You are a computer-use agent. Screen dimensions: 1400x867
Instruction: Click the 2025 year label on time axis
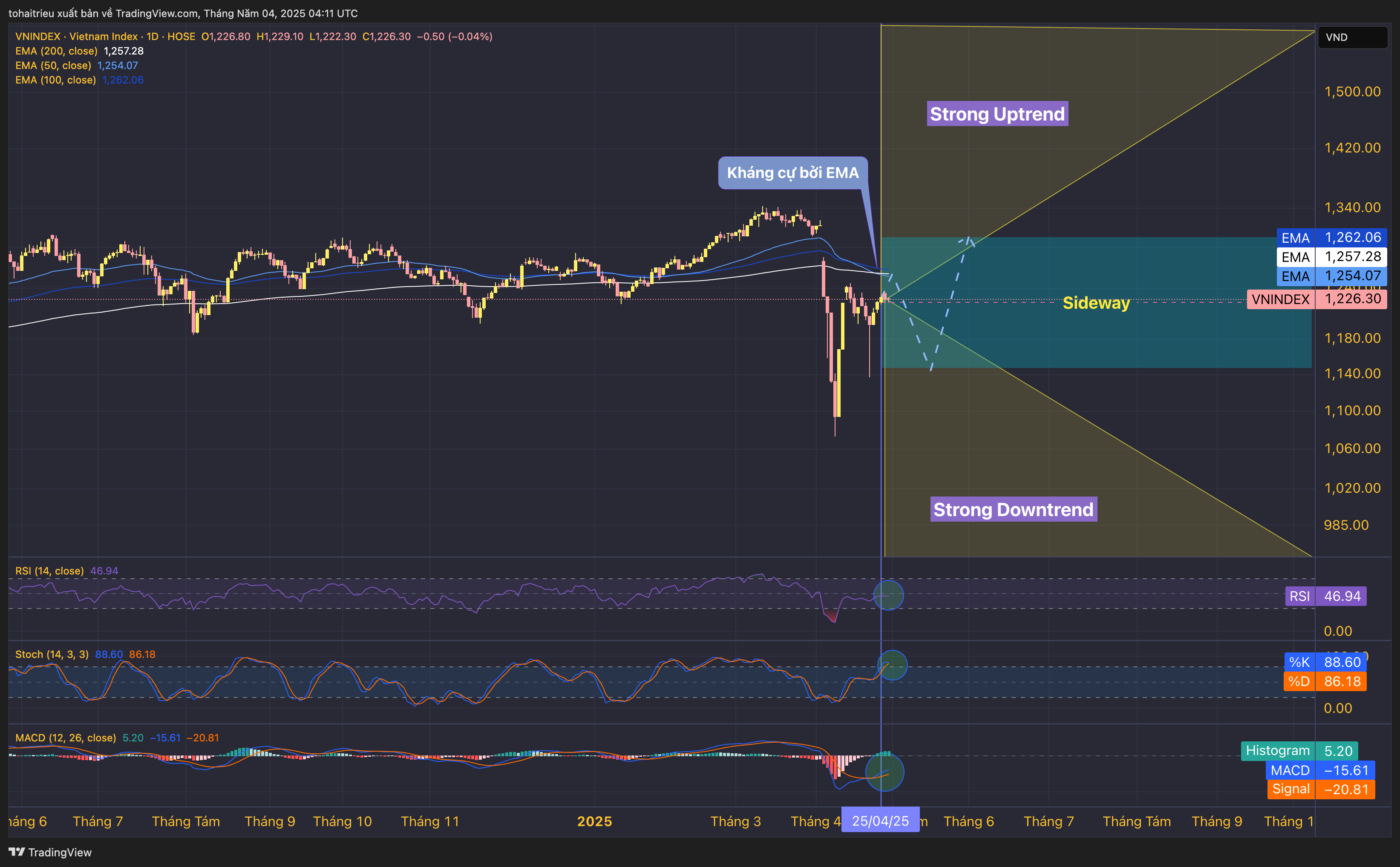pyautogui.click(x=594, y=821)
